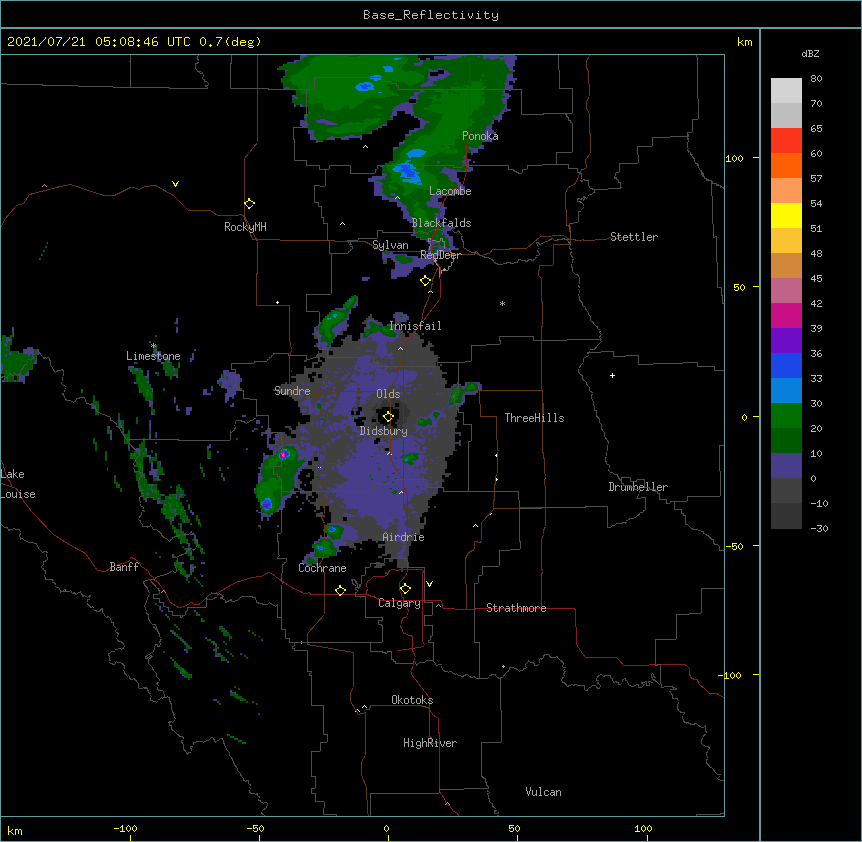The height and width of the screenshot is (842, 862).
Task: Pick the purple swatch above 36 dBZ
Action: (786, 341)
